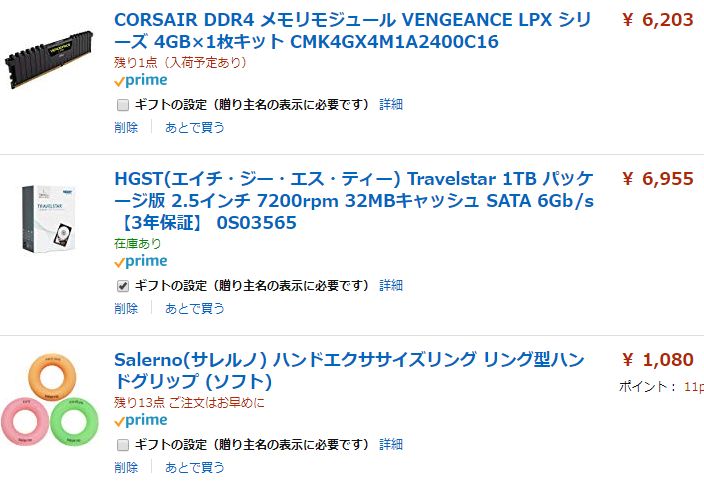This screenshot has height=483, width=704.
Task: Click 詳細 link next to Salerno gift option
Action: [x=391, y=445]
